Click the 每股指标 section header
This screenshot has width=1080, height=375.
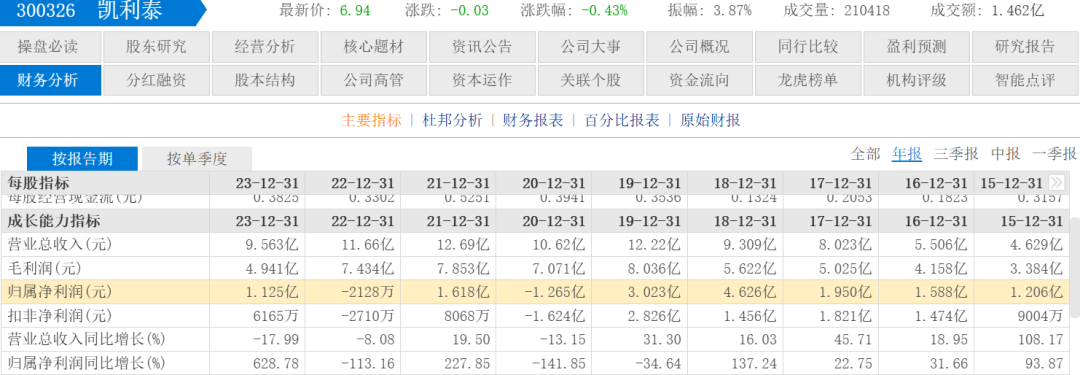click(38, 183)
